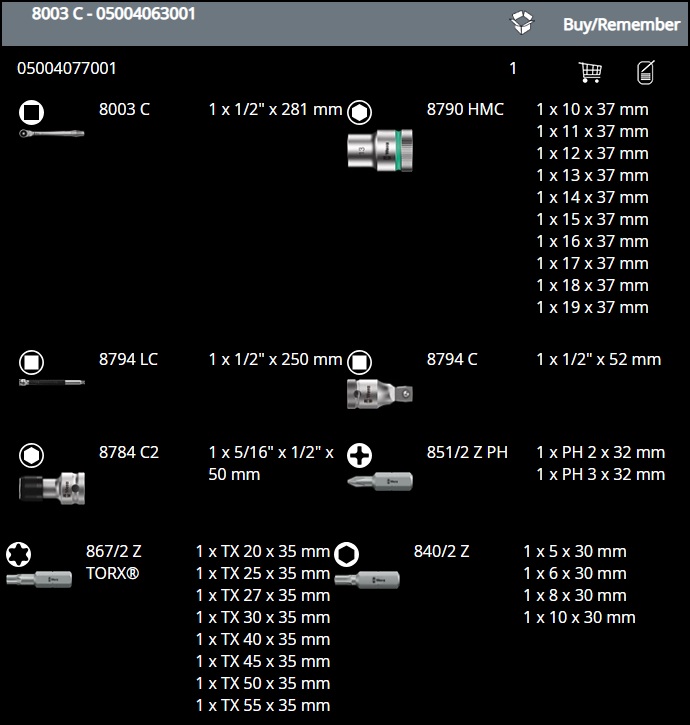Click the spec 1 x 5/16" x 1/2" x 50 mm

[x=271, y=463]
